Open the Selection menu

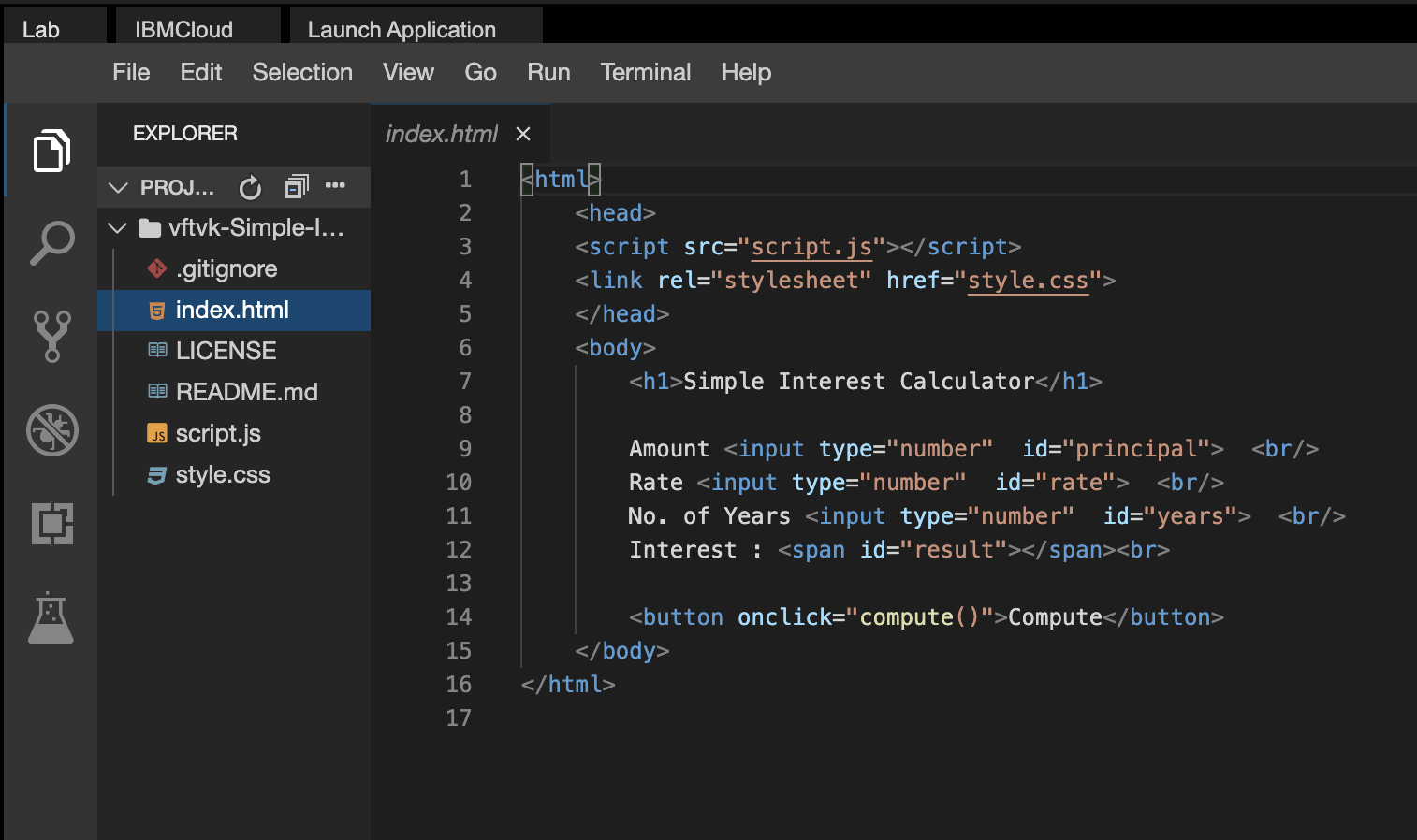(x=302, y=73)
